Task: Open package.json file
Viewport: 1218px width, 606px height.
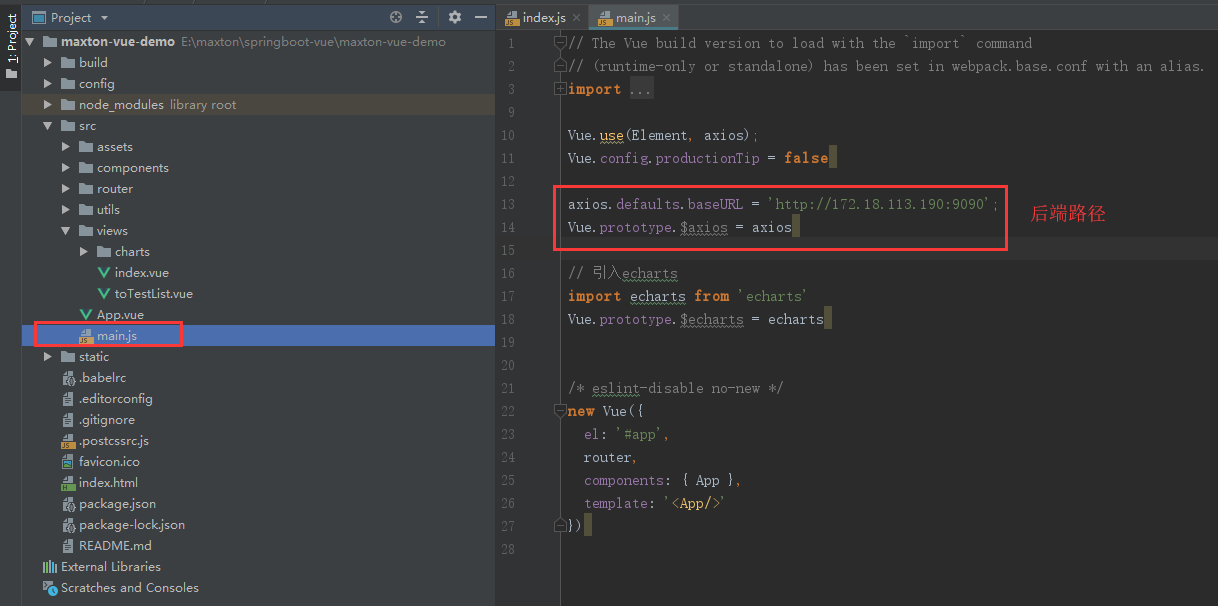Action: [x=117, y=504]
